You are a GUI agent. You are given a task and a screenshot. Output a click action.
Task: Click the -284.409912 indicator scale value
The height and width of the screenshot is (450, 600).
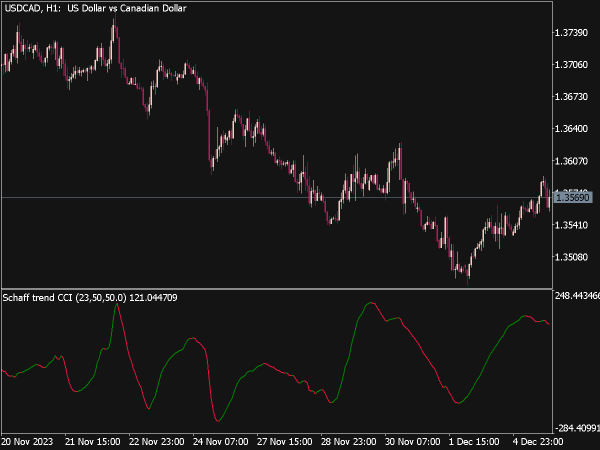(x=577, y=427)
